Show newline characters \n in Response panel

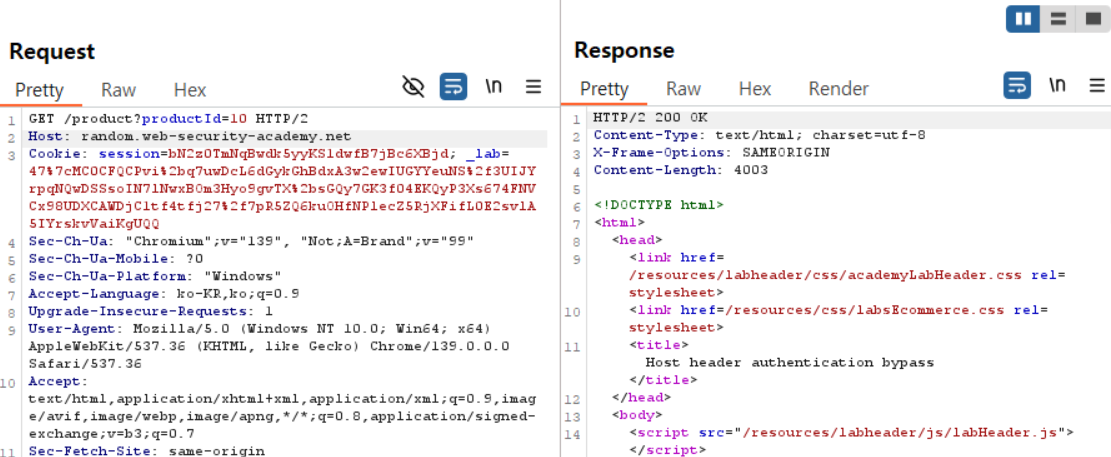point(1057,85)
